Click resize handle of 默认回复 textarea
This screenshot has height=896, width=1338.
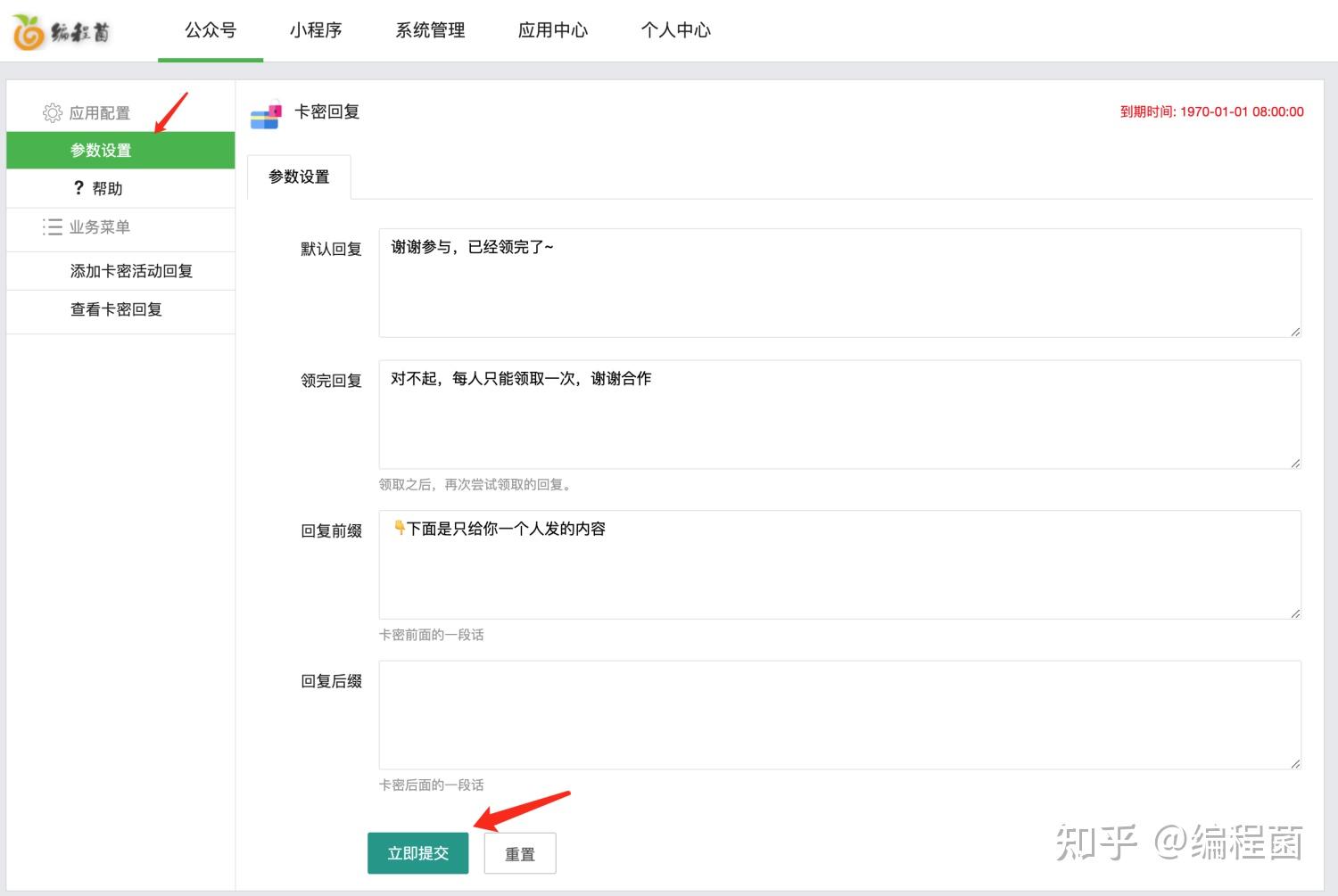(x=1294, y=332)
